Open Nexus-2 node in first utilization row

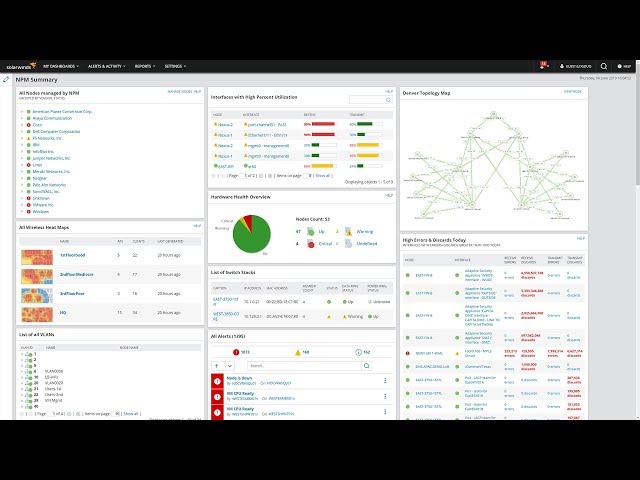click(225, 124)
